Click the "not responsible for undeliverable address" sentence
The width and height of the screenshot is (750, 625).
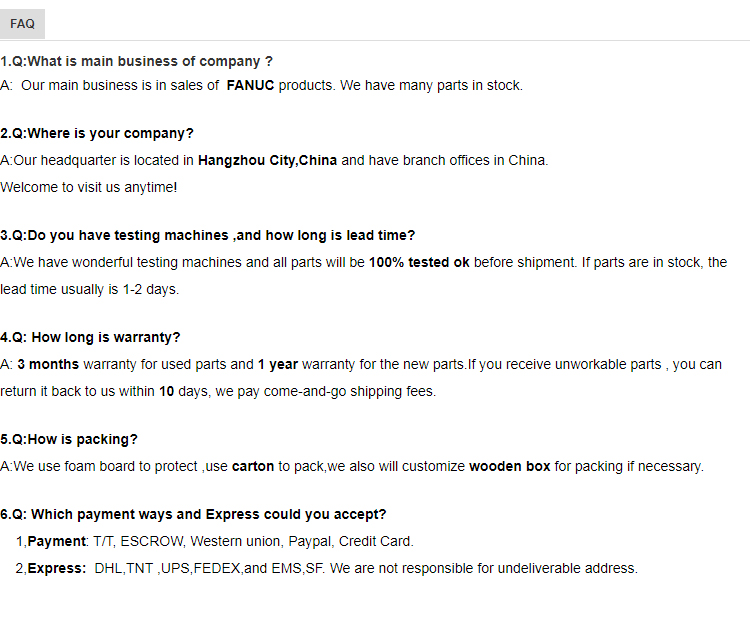483,568
